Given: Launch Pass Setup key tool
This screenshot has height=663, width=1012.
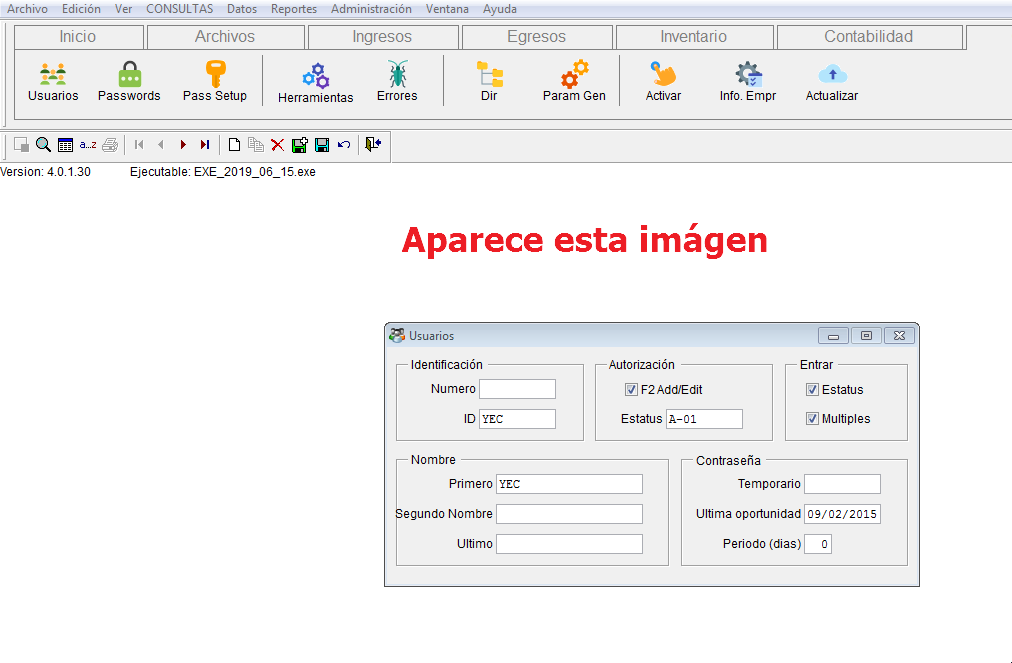Looking at the screenshot, I should point(215,82).
